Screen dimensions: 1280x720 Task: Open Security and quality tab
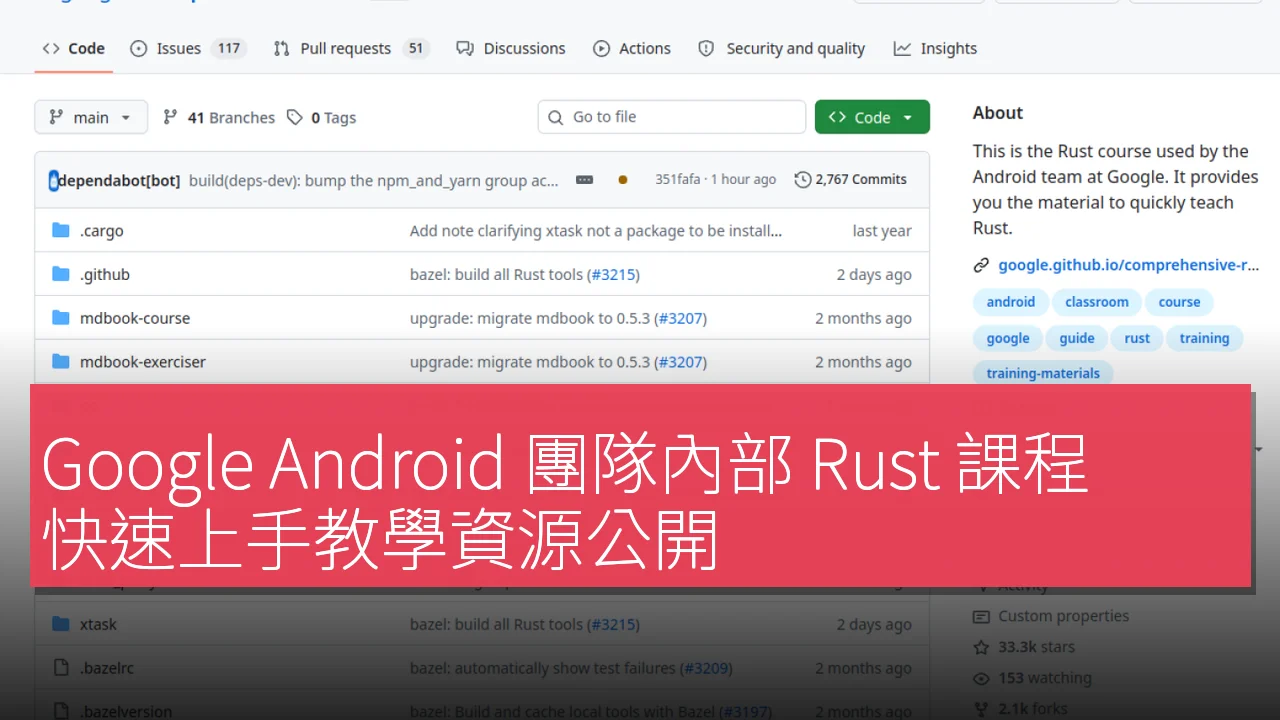click(781, 48)
